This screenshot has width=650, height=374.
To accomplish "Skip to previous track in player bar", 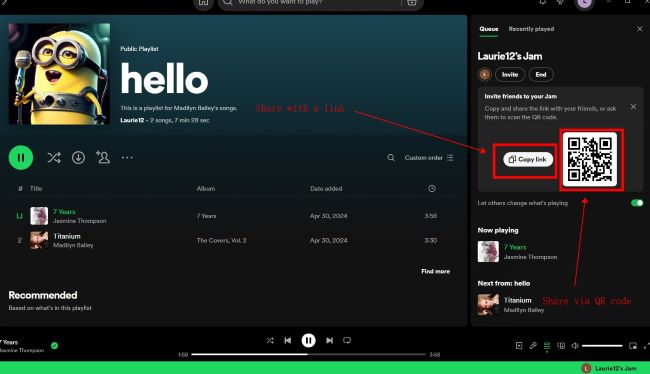I will point(288,340).
